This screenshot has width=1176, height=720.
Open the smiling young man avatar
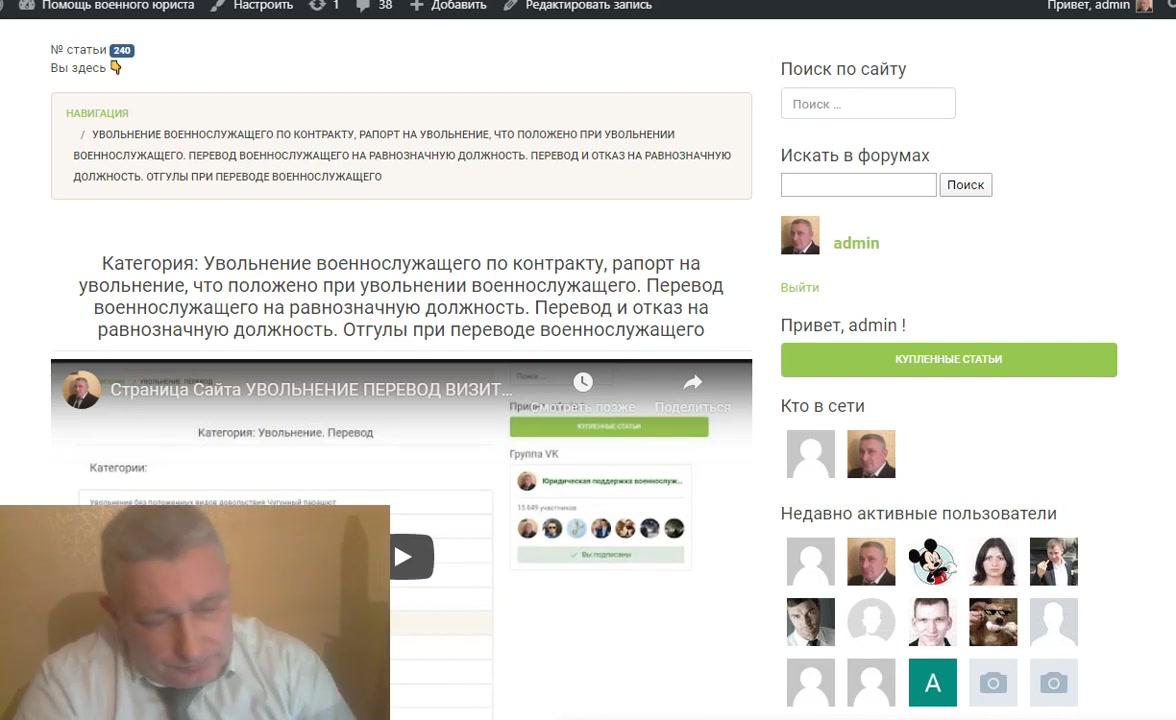932,622
